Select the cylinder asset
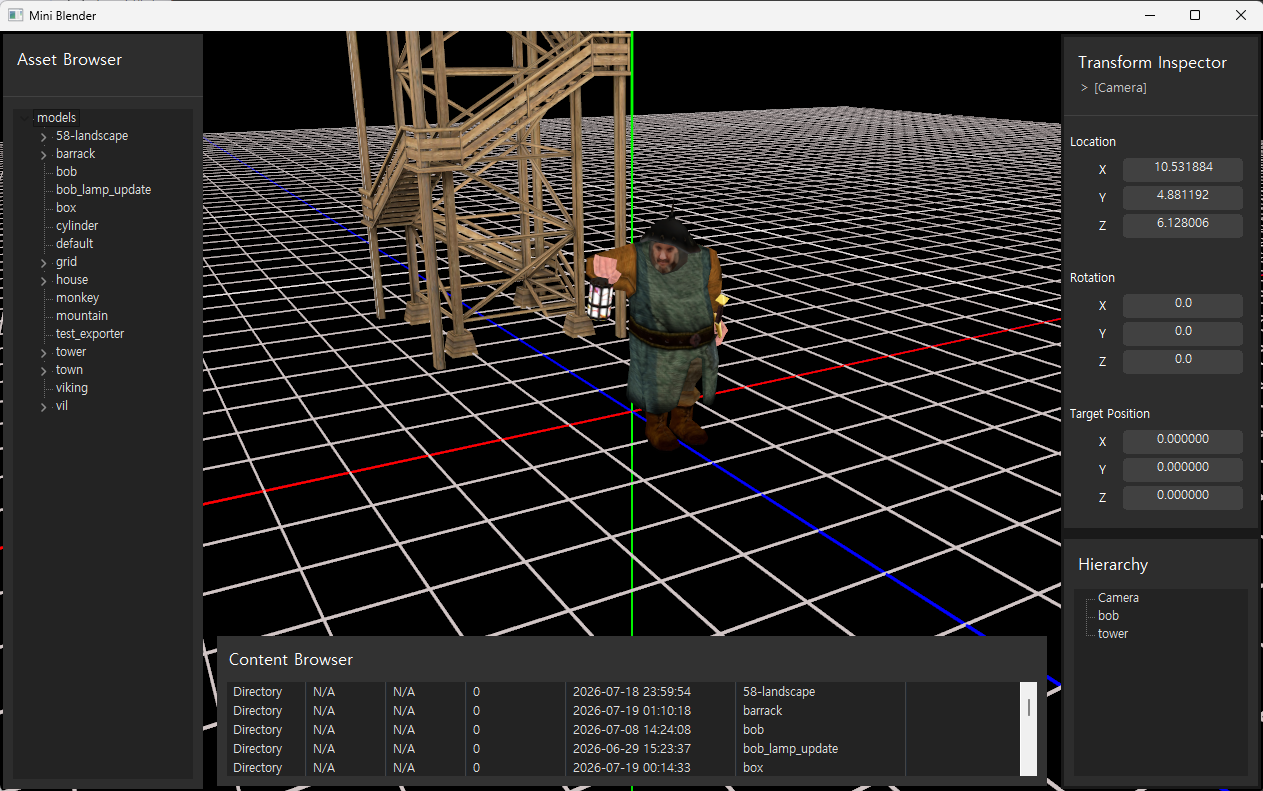 click(x=77, y=226)
